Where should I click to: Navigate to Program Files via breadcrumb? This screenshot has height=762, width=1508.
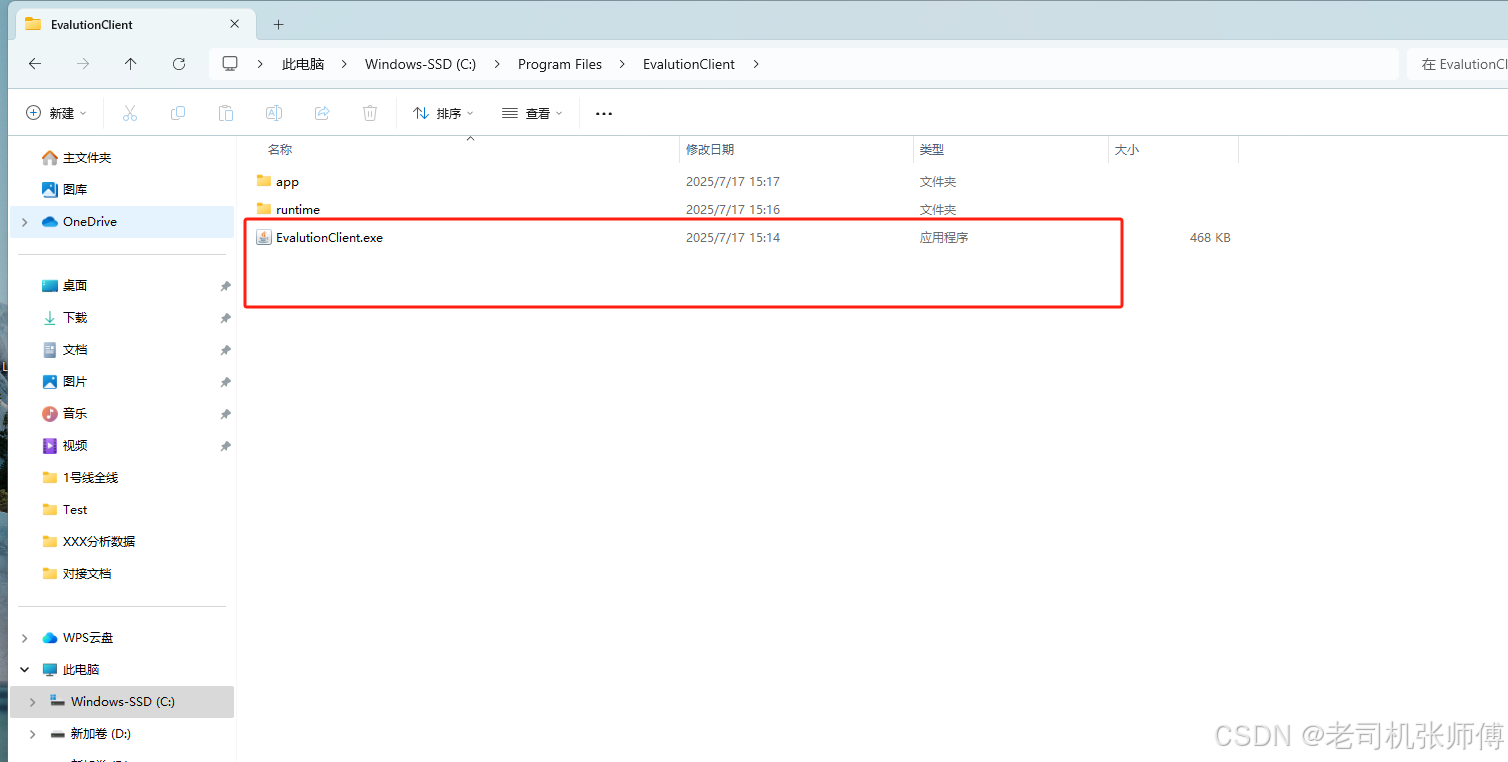[559, 63]
